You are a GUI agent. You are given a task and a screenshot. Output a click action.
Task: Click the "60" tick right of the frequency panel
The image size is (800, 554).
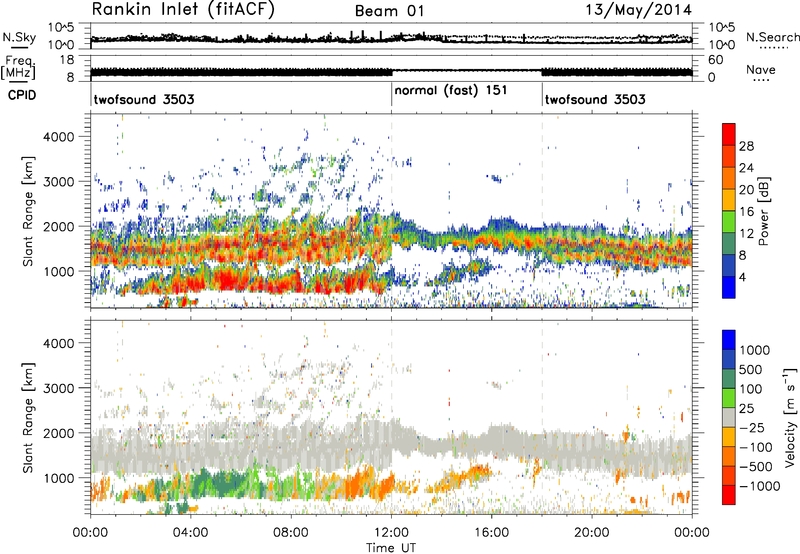click(x=715, y=60)
